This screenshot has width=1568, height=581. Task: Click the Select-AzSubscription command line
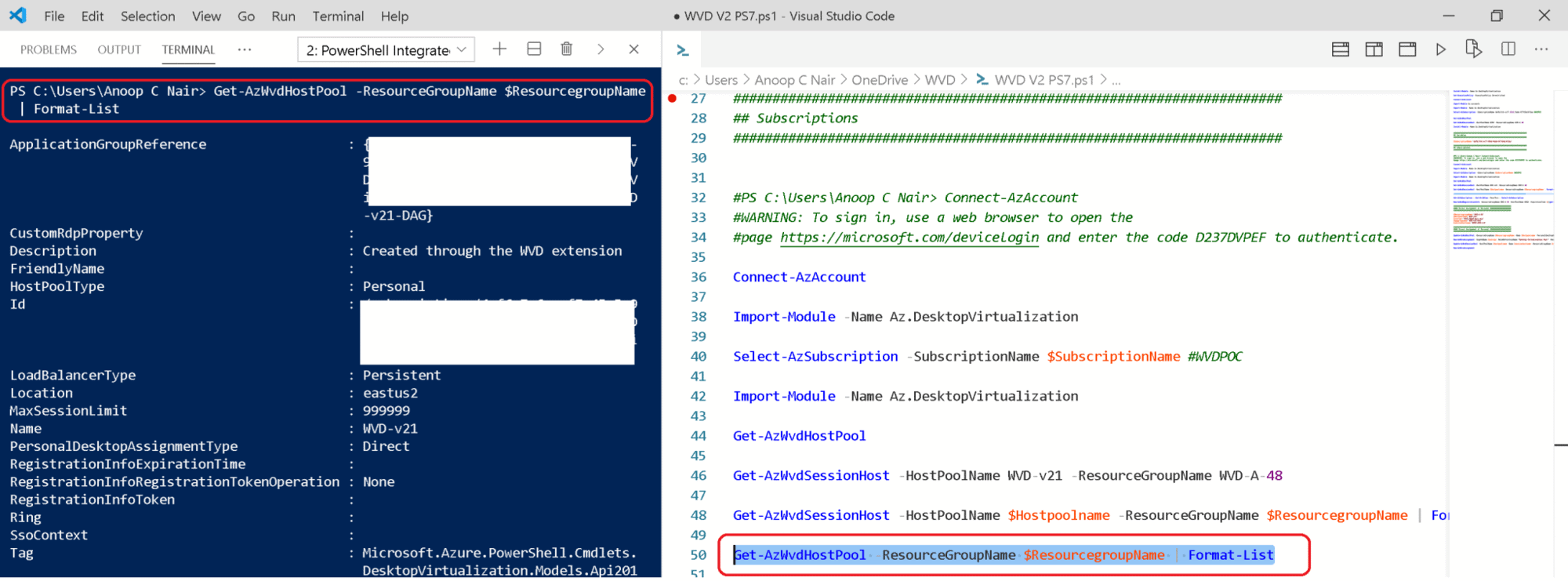pyautogui.click(x=987, y=356)
